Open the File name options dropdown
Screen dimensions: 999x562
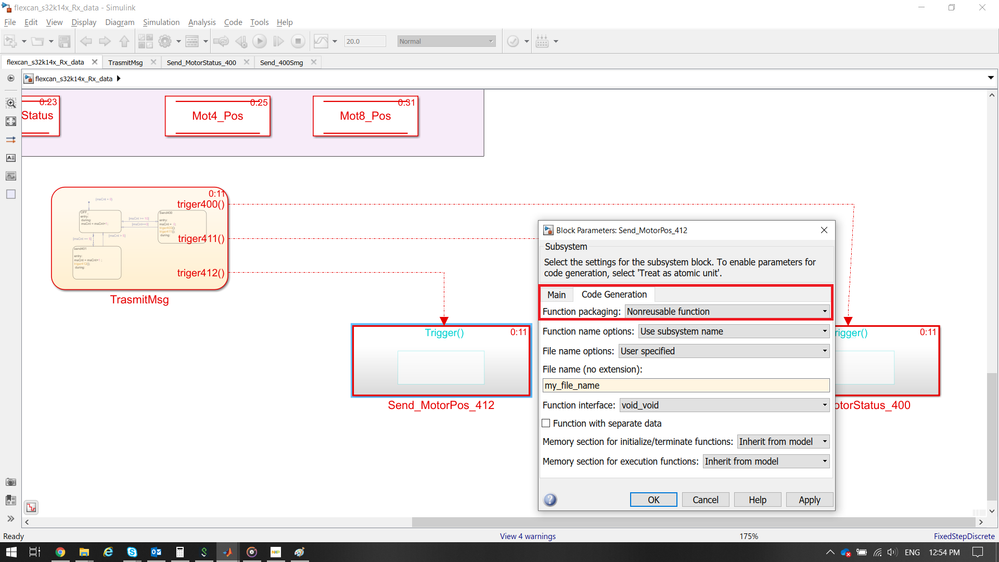coord(724,351)
